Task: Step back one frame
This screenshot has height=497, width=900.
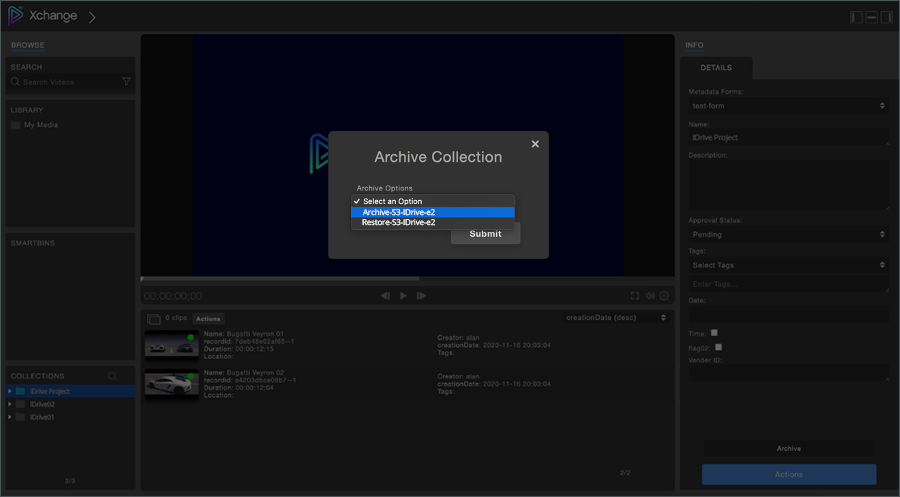Action: tap(385, 296)
